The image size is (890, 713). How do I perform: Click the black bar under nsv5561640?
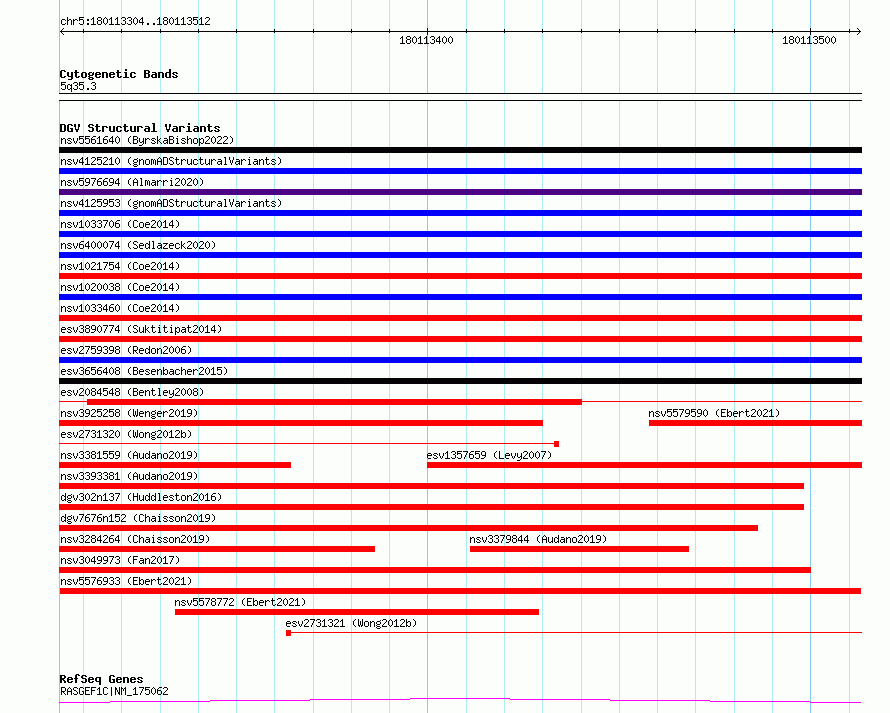click(x=460, y=150)
